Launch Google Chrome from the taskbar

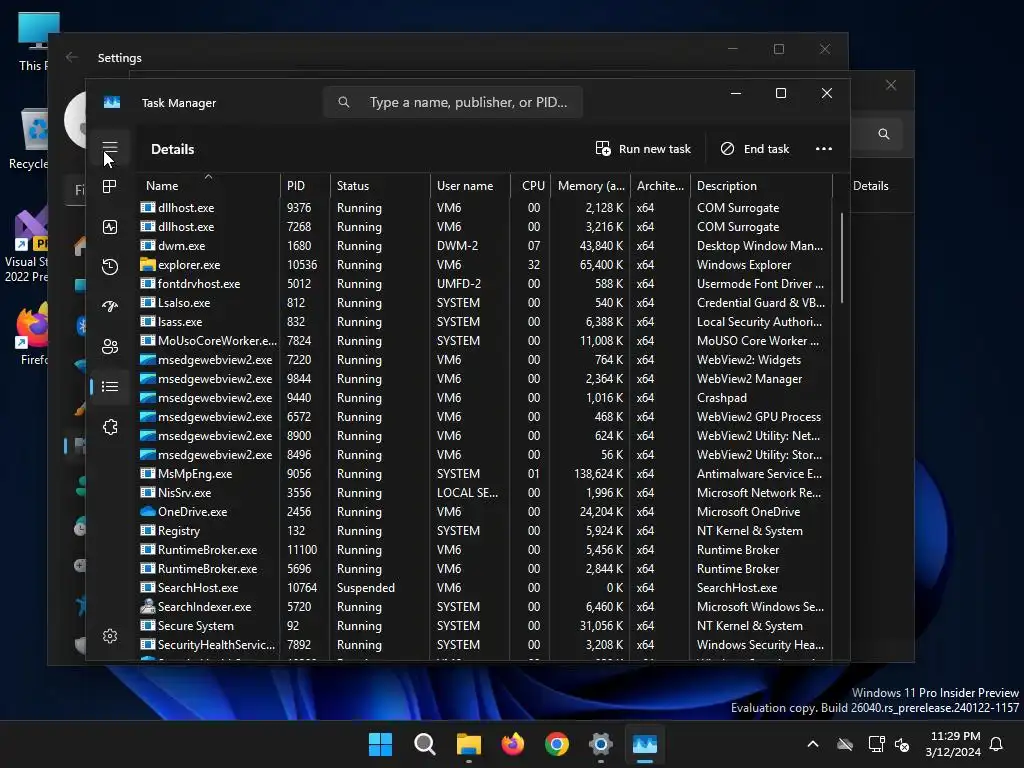point(556,744)
